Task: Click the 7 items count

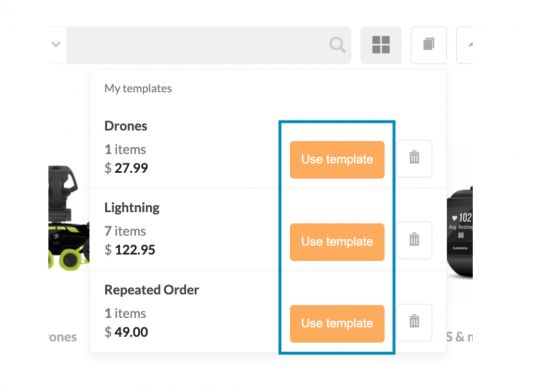Action: tap(125, 231)
